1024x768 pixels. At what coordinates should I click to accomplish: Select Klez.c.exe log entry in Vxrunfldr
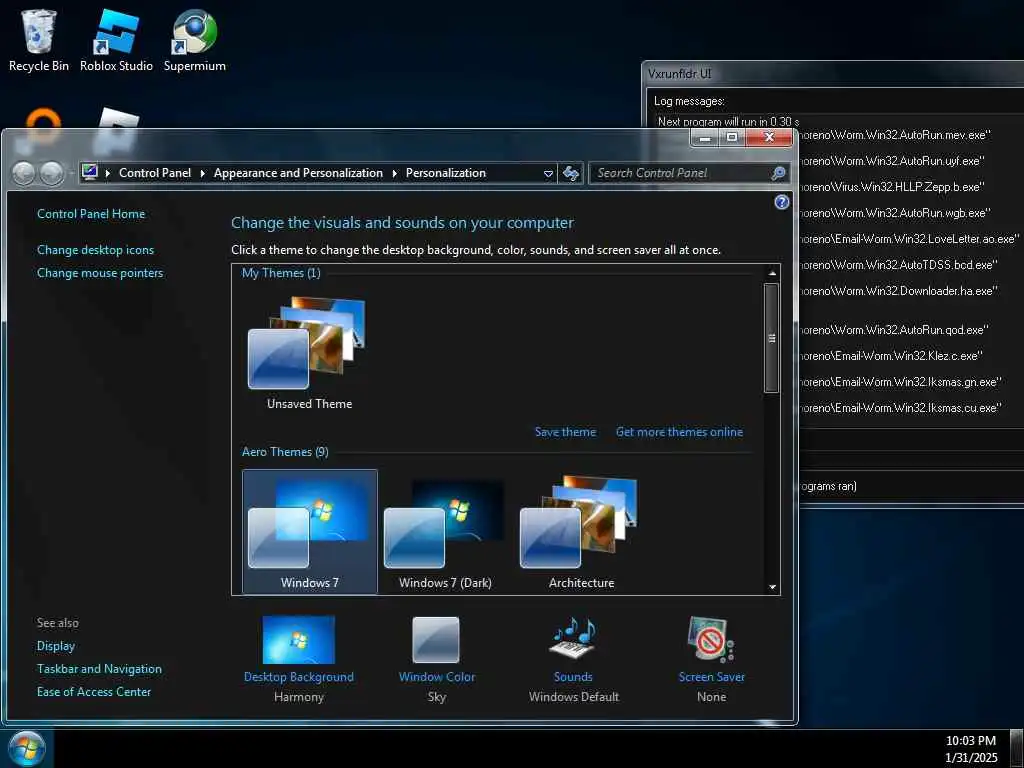(891, 356)
